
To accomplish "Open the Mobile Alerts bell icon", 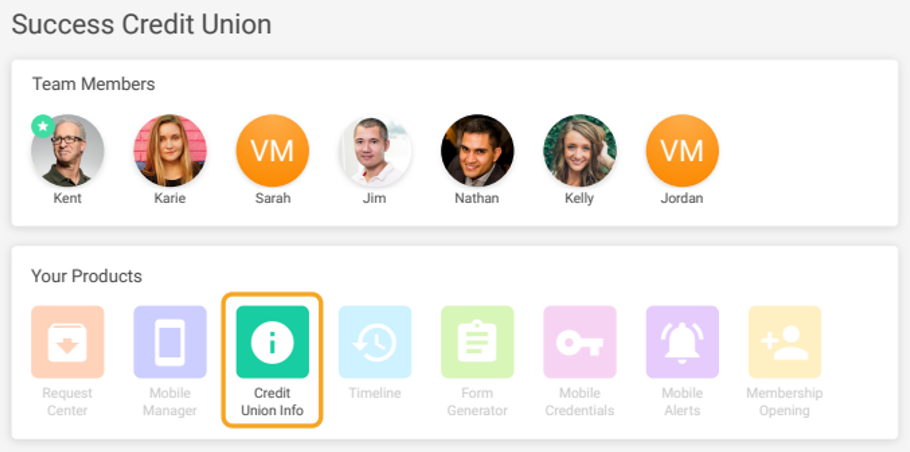I will 682,342.
